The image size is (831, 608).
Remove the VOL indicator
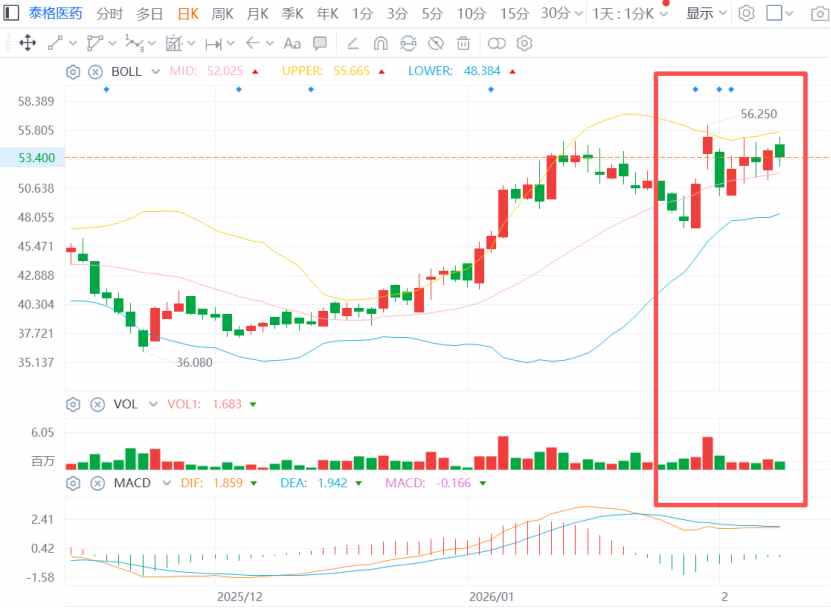point(98,404)
